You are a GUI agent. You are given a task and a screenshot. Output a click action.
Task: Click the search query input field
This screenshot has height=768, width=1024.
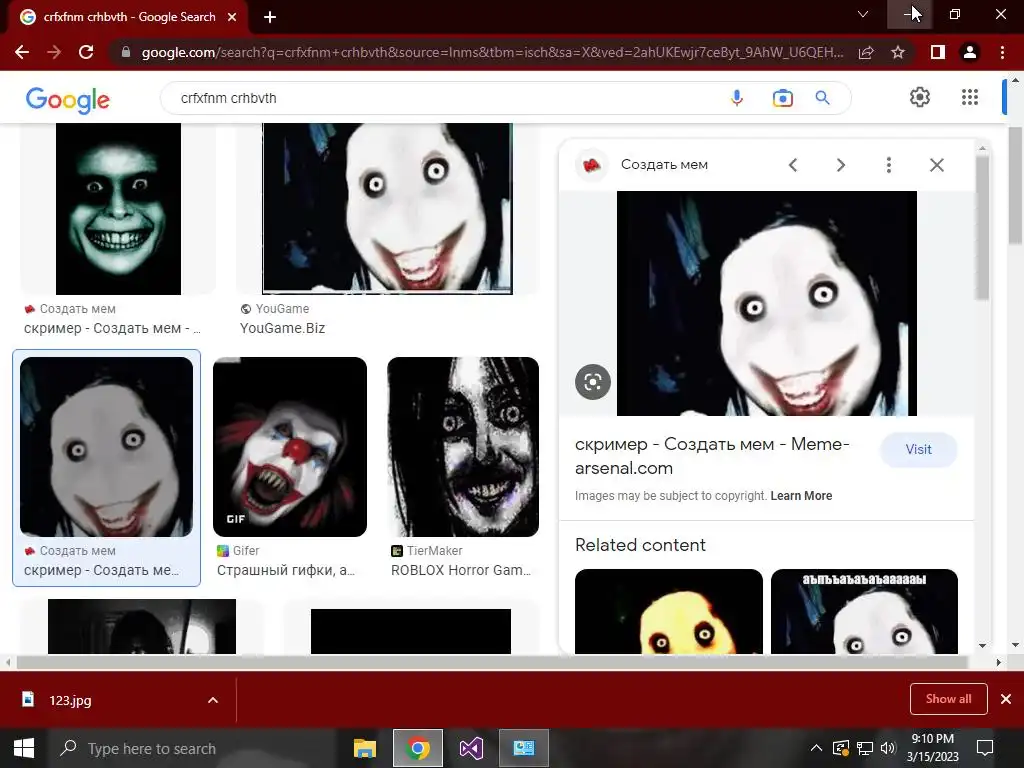pos(444,98)
